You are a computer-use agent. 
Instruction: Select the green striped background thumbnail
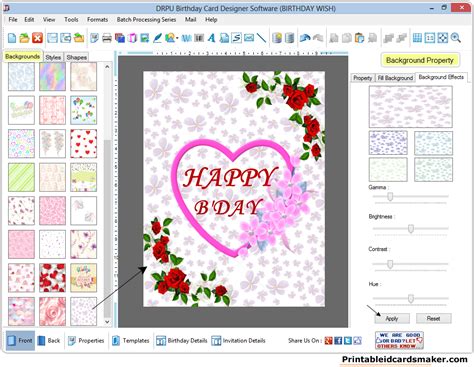pos(21,177)
